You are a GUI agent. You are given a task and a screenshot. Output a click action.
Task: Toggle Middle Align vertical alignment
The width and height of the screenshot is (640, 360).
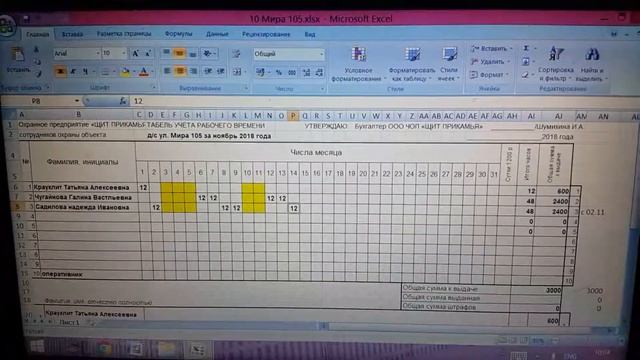179,53
